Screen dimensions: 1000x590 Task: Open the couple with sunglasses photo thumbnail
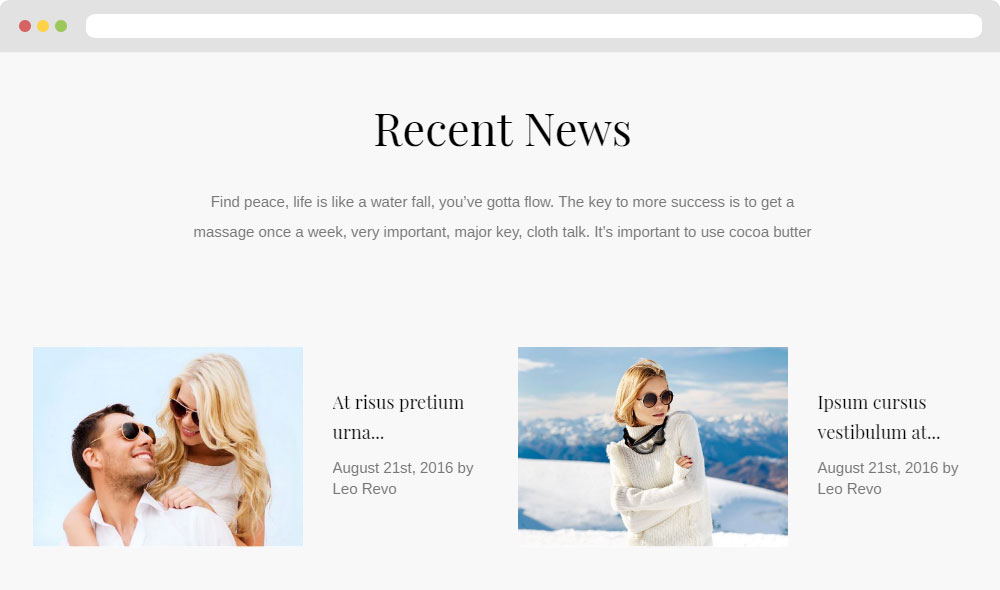[168, 446]
